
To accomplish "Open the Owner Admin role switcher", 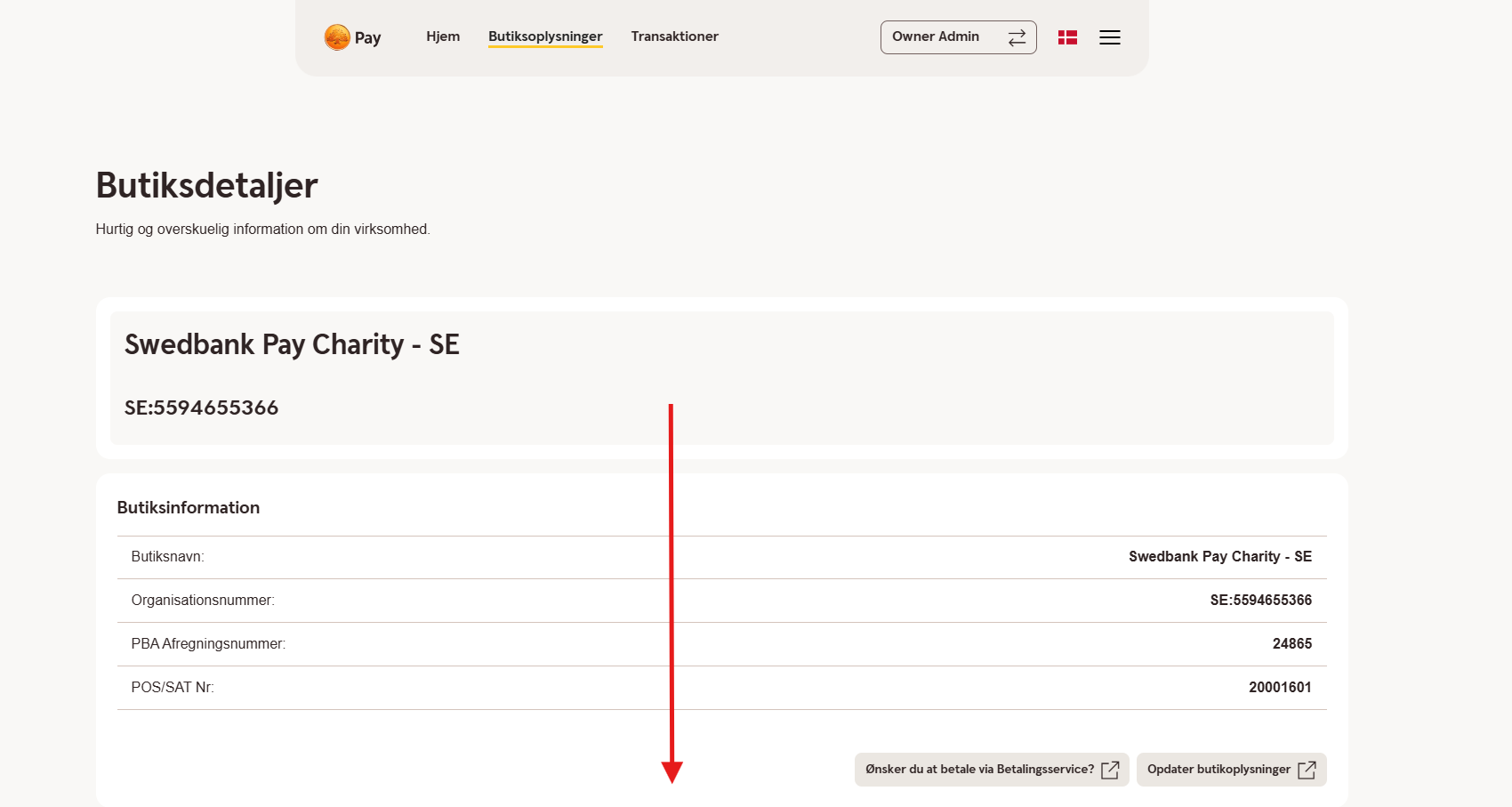I will pos(958,37).
